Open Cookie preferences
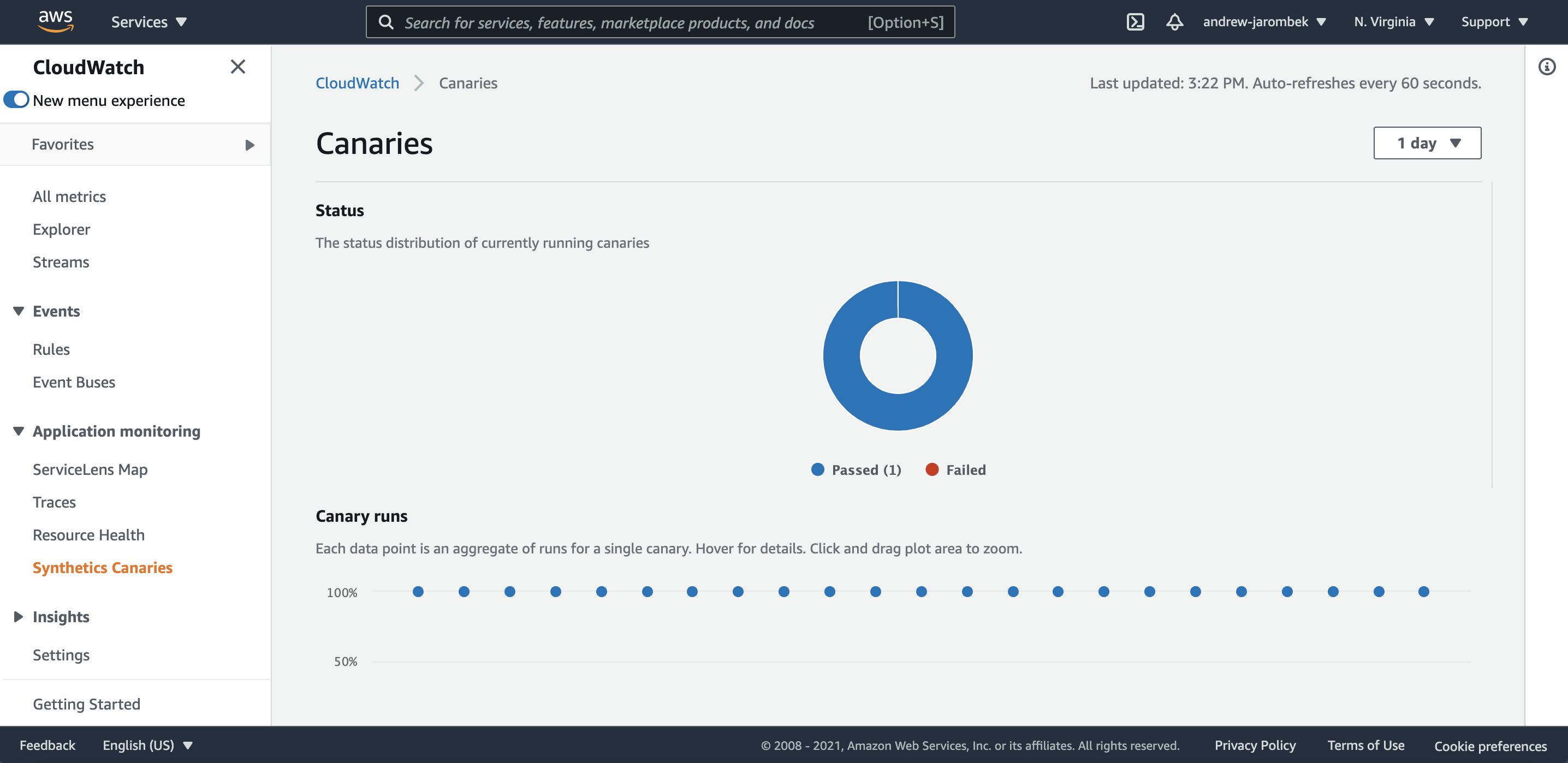The width and height of the screenshot is (1568, 763). 1490,746
